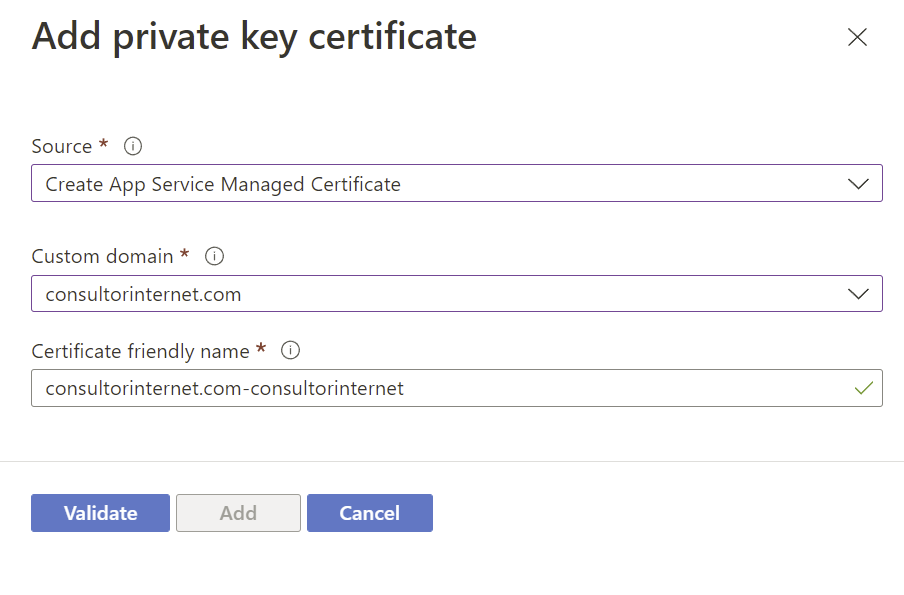
Task: Click the Certificate friendly name label
Action: (140, 351)
